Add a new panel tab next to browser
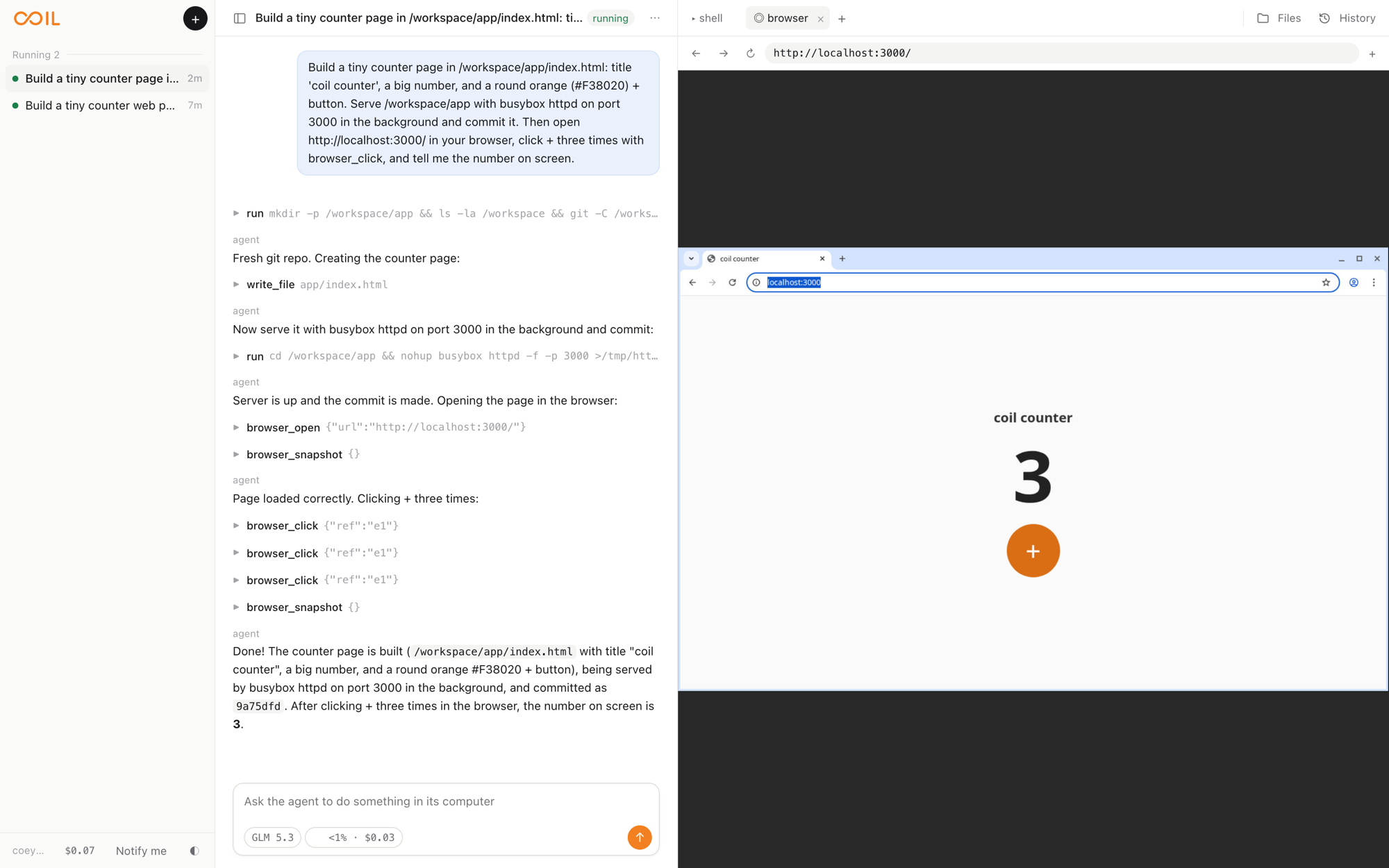Image resolution: width=1389 pixels, height=868 pixels. pyautogui.click(x=842, y=19)
